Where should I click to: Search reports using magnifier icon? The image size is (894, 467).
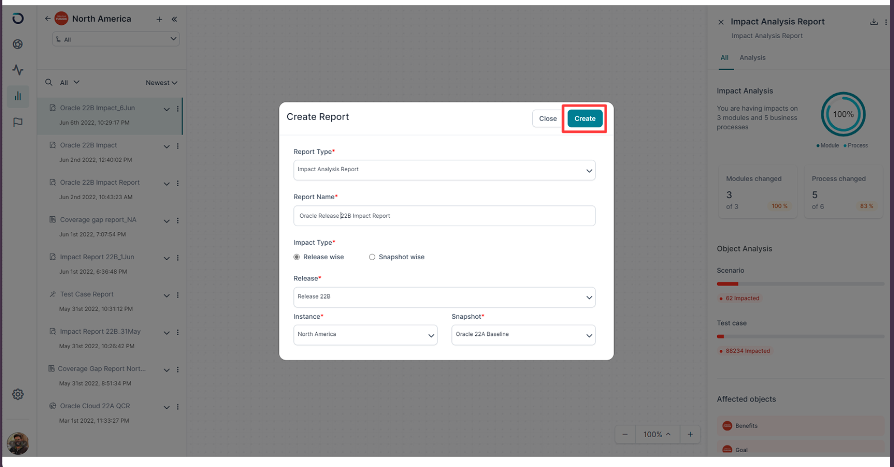coord(49,83)
